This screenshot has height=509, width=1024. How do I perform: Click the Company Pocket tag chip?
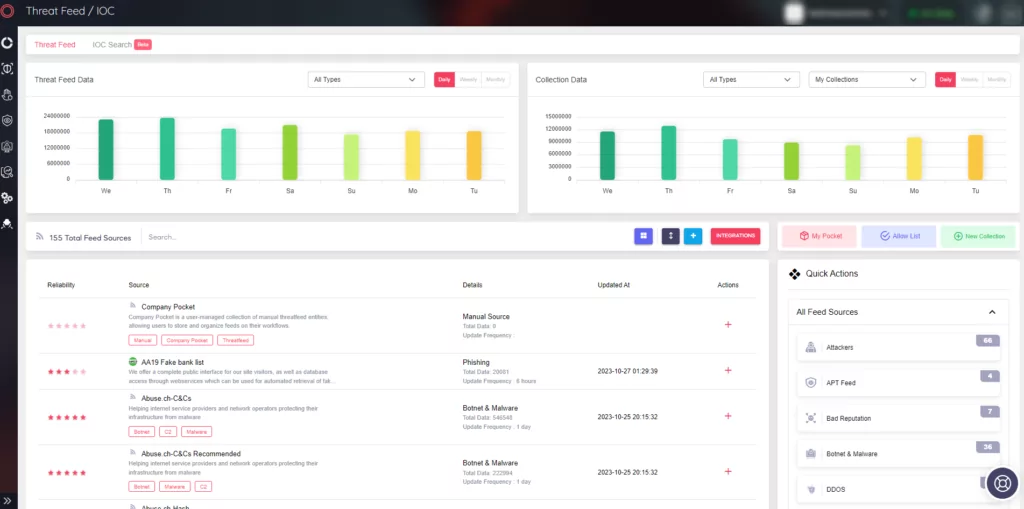pyautogui.click(x=187, y=340)
